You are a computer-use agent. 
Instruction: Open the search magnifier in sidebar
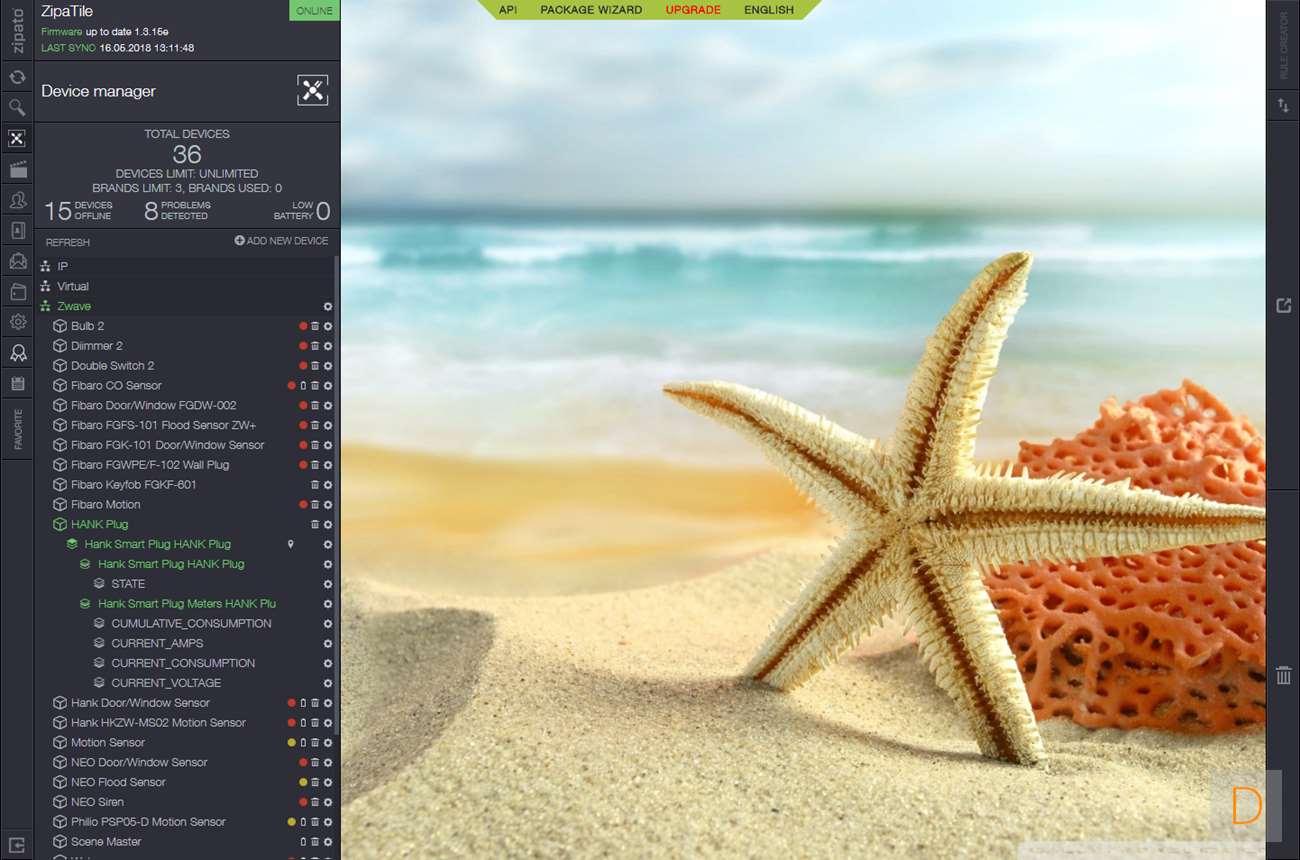pos(17,107)
